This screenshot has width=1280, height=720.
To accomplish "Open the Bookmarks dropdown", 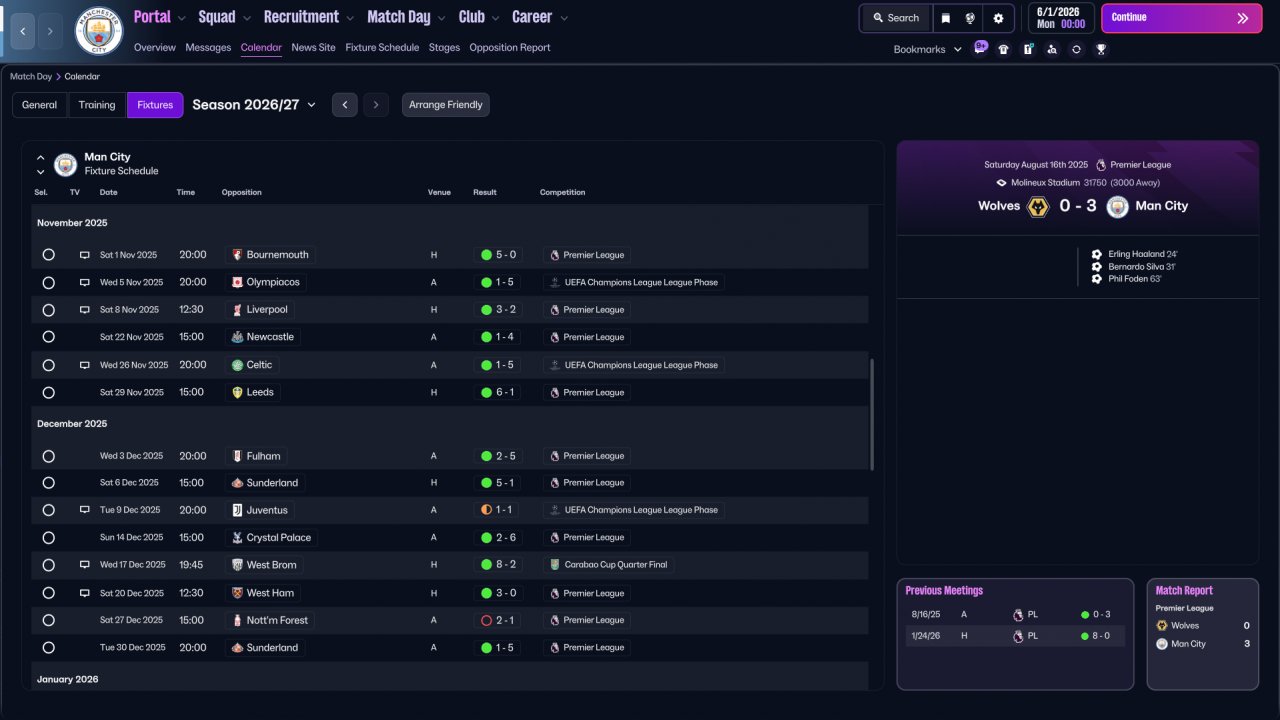I will (x=928, y=49).
